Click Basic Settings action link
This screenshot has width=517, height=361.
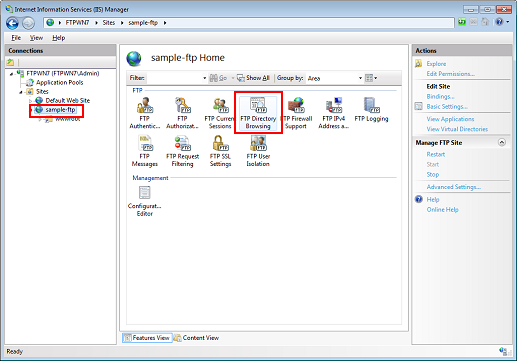click(x=447, y=106)
